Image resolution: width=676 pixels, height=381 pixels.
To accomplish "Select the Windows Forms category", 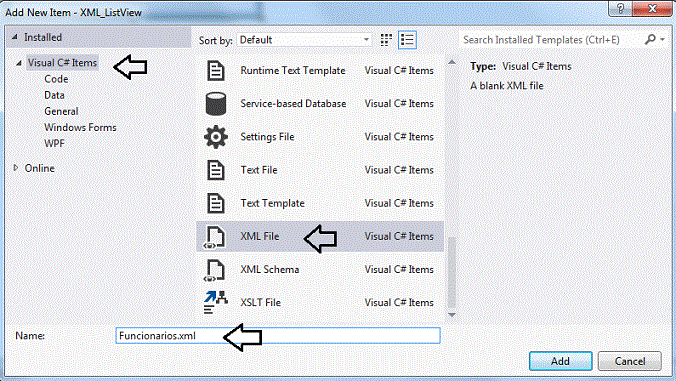I will click(80, 128).
